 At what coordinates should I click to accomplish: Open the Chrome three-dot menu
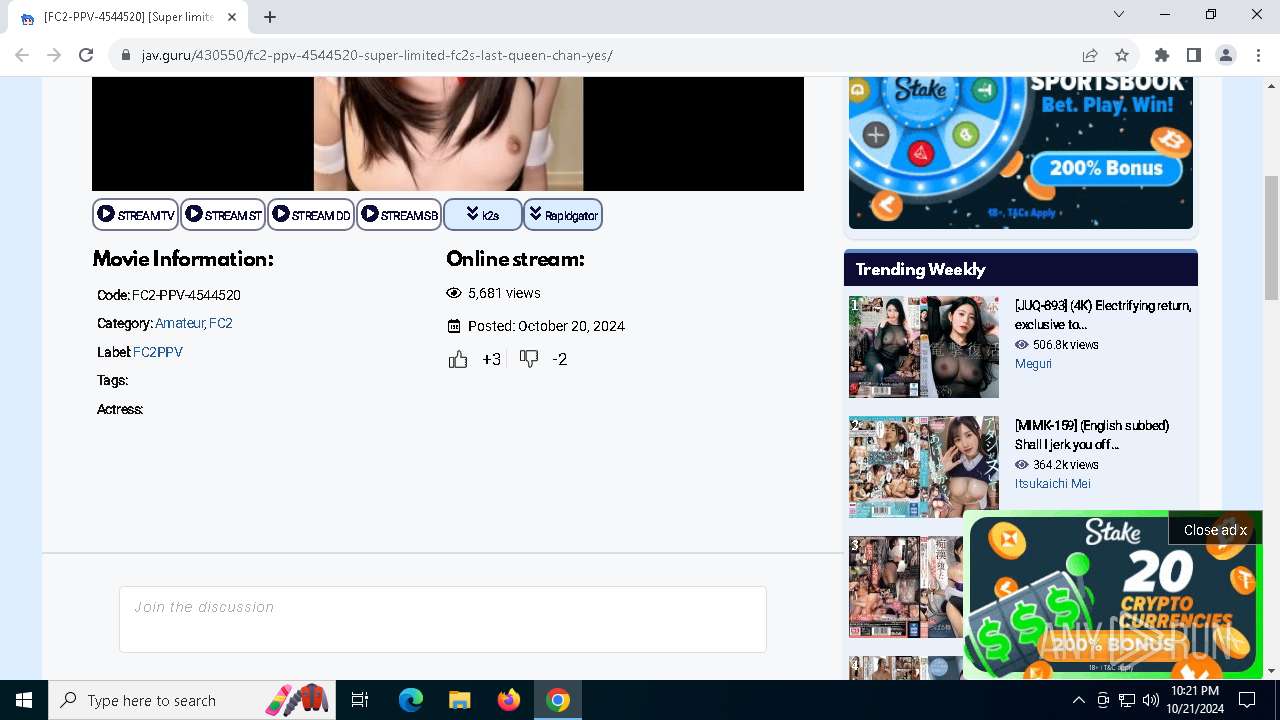1258,55
